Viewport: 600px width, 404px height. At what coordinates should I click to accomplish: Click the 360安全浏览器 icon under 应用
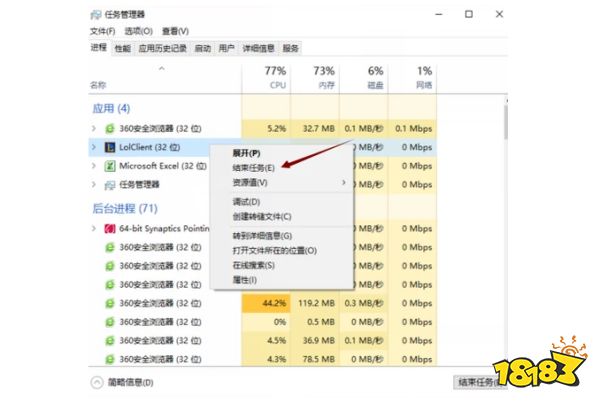click(x=110, y=129)
